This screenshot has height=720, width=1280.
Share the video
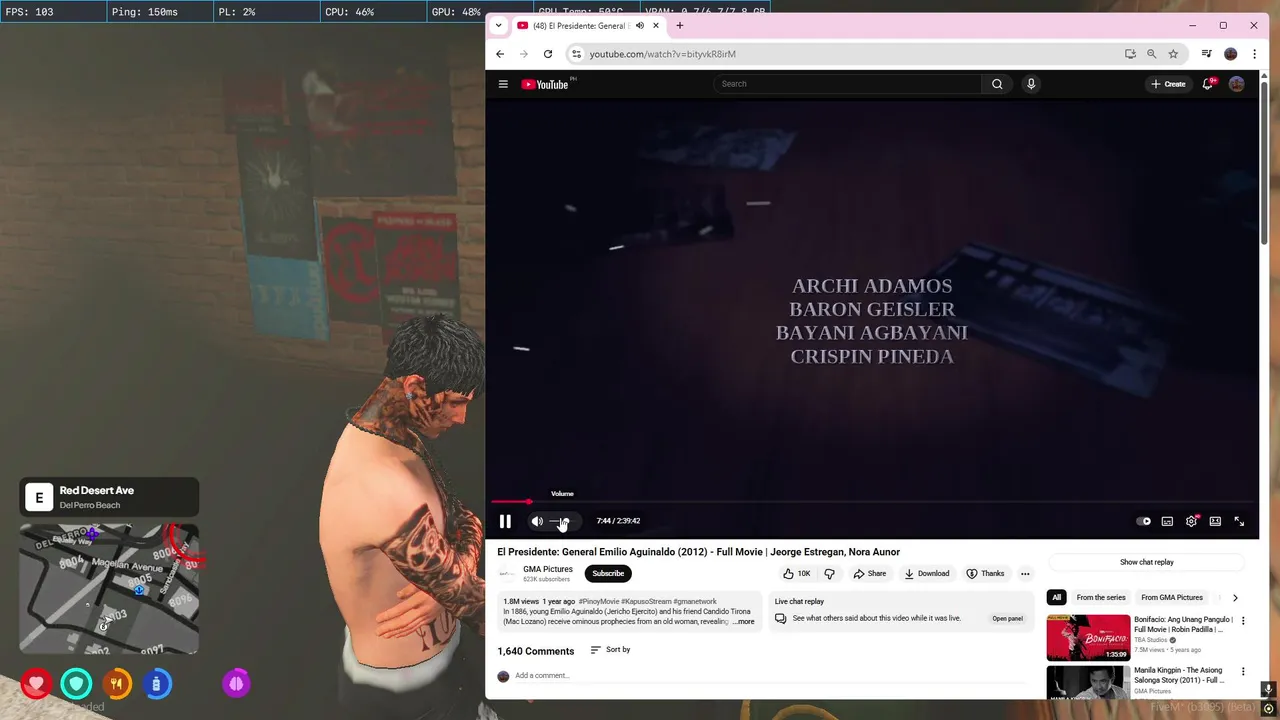(x=870, y=573)
